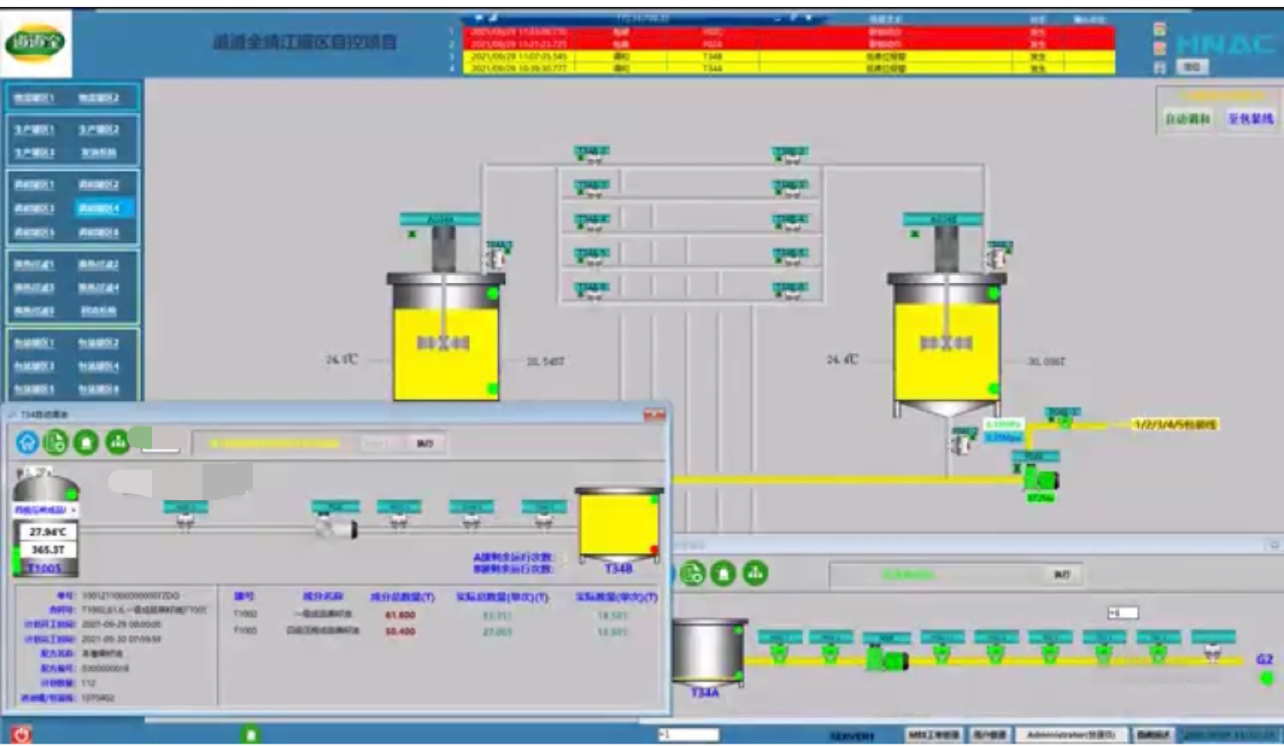Toggle the outlet valve under the right tank

click(x=962, y=441)
